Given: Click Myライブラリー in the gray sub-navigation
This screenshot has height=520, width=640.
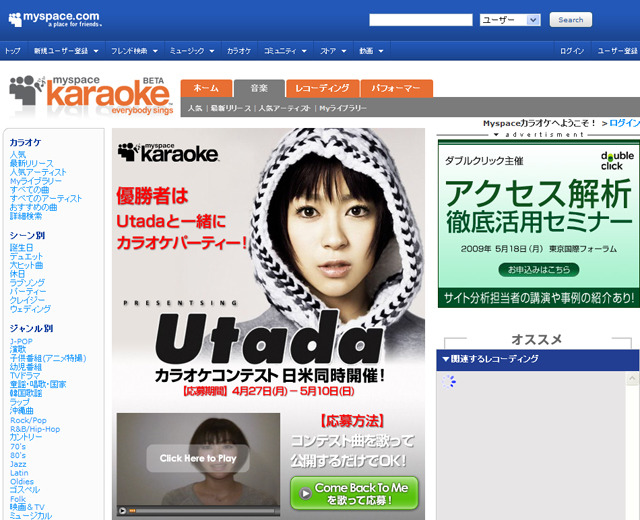Looking at the screenshot, I should [343, 109].
